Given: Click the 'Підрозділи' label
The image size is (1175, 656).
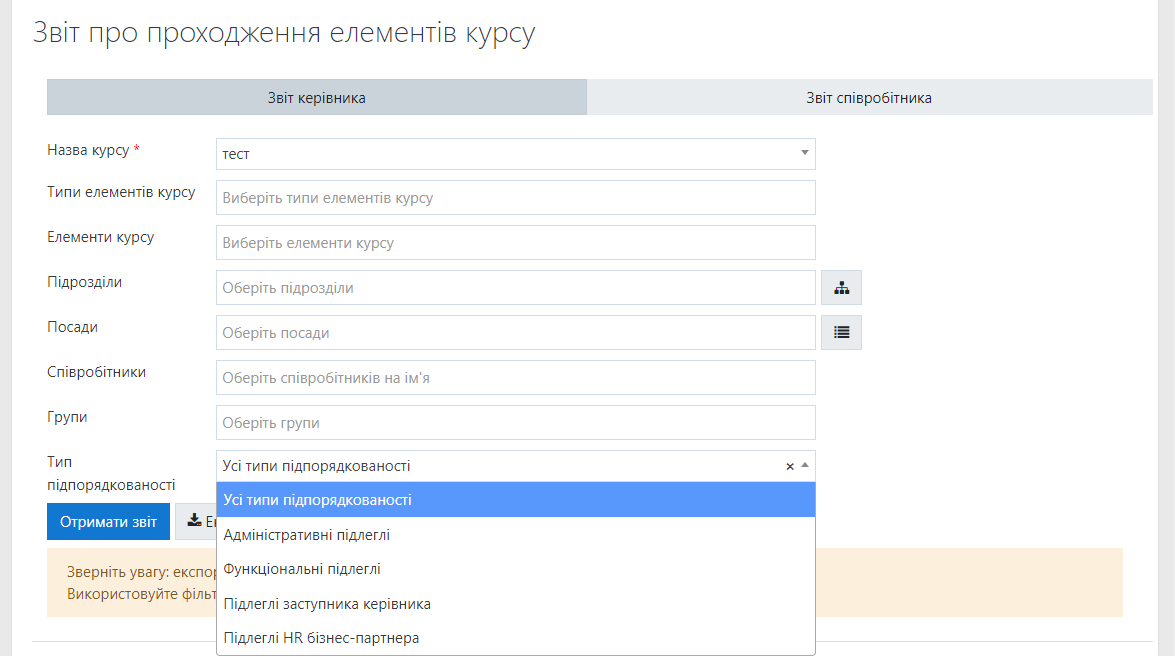Looking at the screenshot, I should (84, 282).
